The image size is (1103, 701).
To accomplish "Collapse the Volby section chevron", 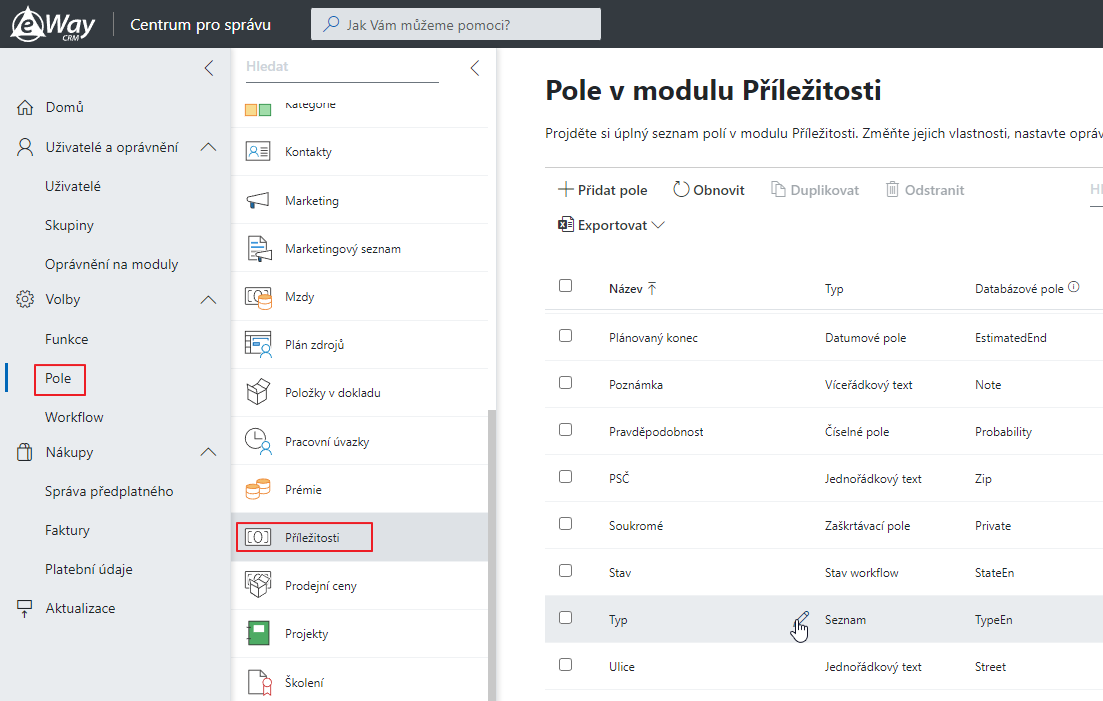I will 208,300.
